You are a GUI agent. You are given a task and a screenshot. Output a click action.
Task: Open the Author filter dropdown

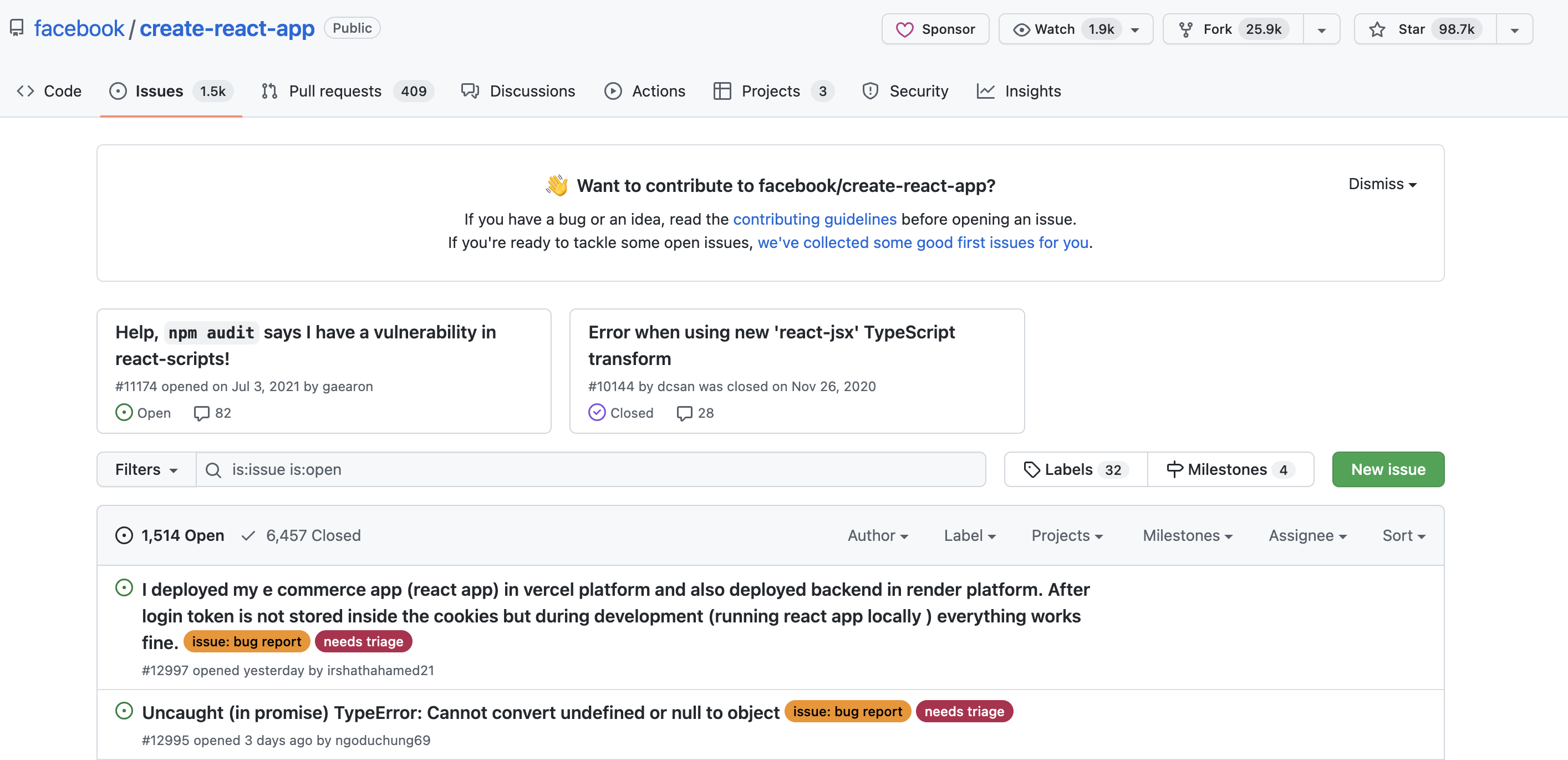[x=878, y=535]
